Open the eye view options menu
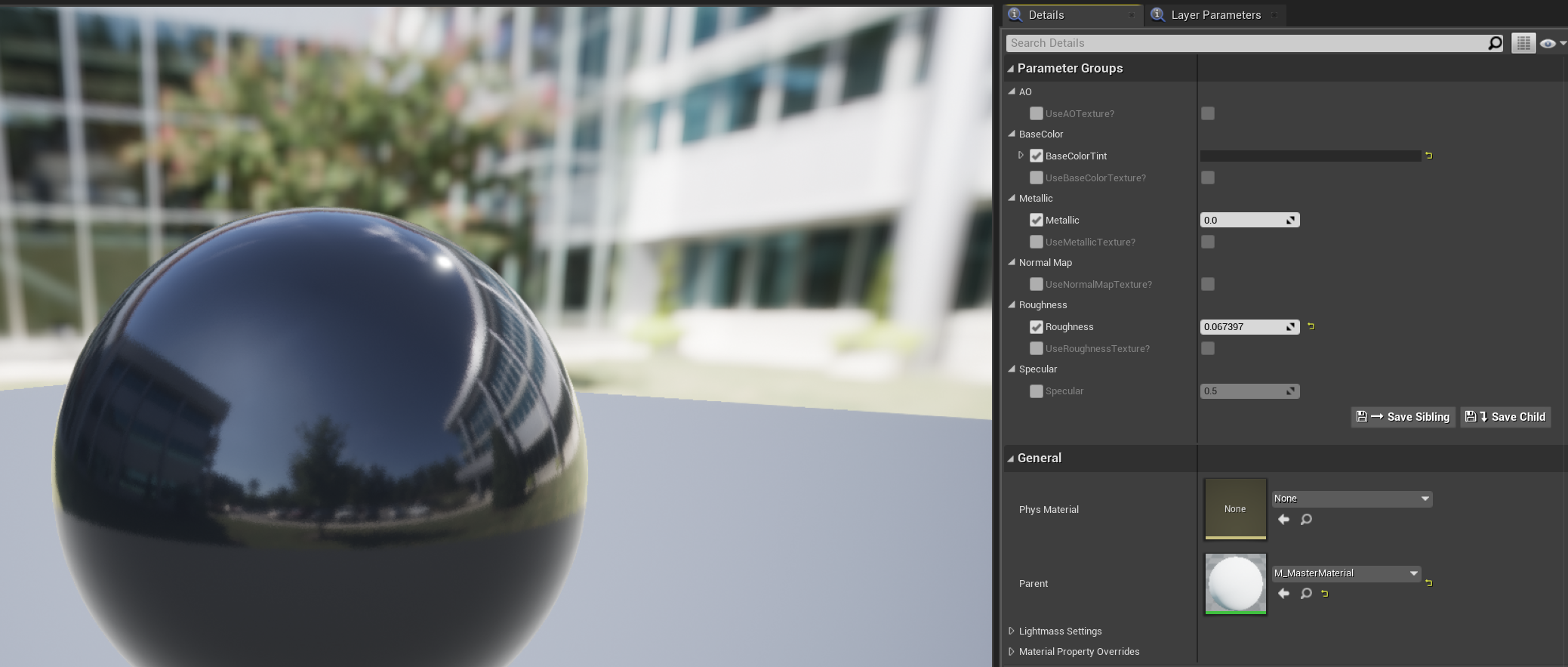Screen dimensions: 1568x667 tap(1551, 43)
